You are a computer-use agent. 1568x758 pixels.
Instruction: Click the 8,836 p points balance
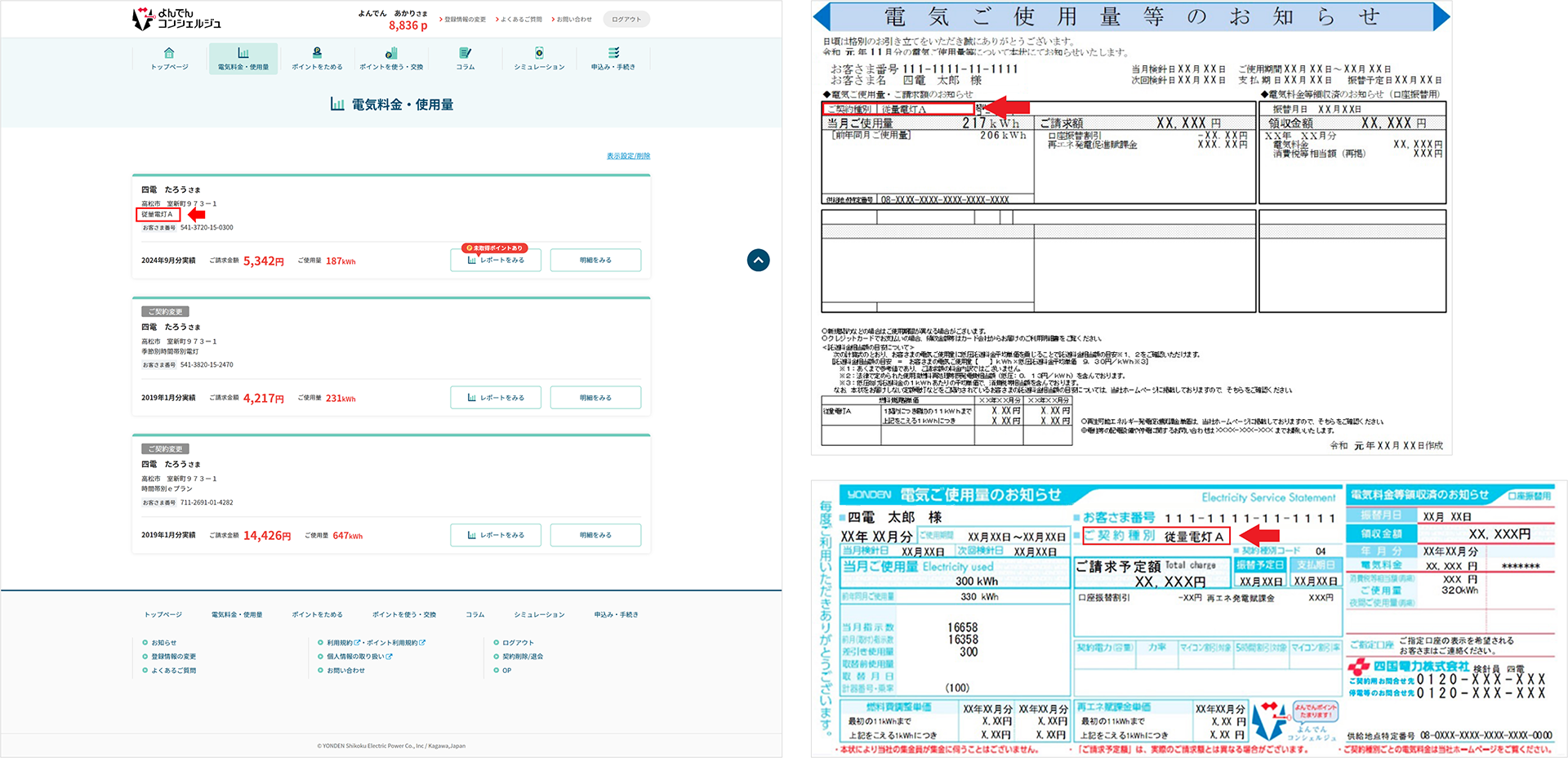[408, 25]
